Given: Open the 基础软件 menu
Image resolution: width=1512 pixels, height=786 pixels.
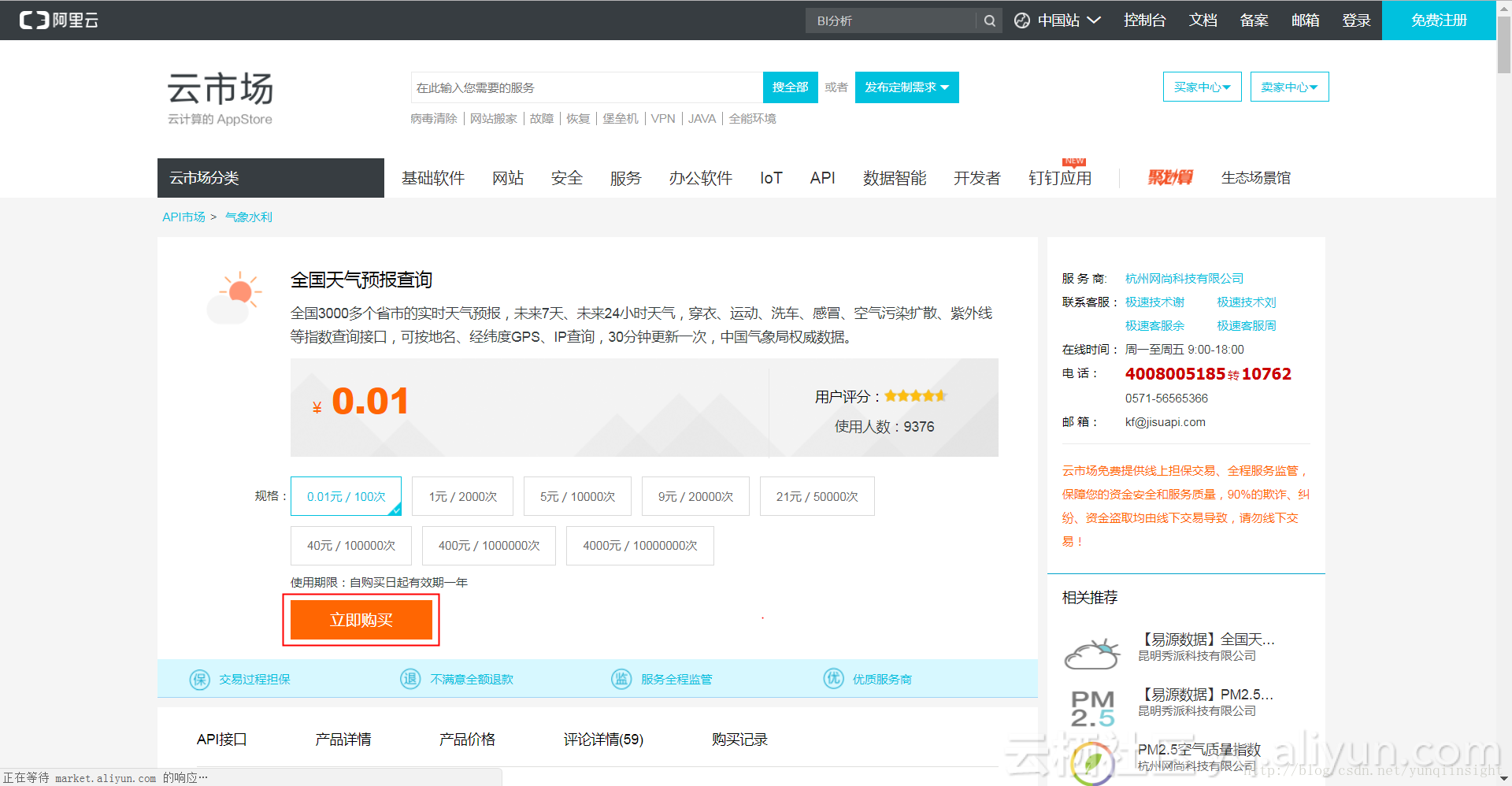Looking at the screenshot, I should (x=433, y=178).
